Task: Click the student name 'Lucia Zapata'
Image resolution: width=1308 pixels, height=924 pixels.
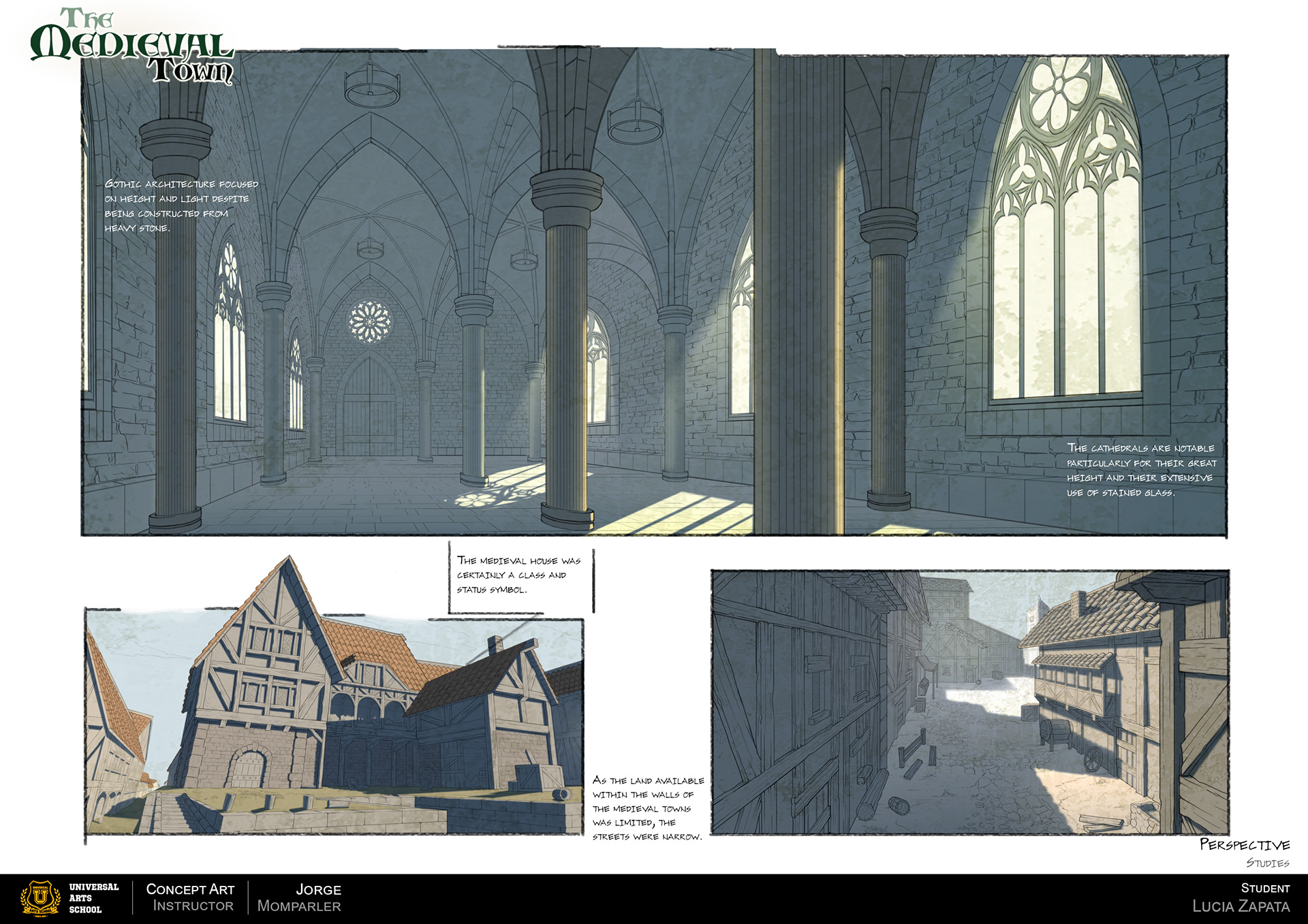Action: [x=1241, y=906]
